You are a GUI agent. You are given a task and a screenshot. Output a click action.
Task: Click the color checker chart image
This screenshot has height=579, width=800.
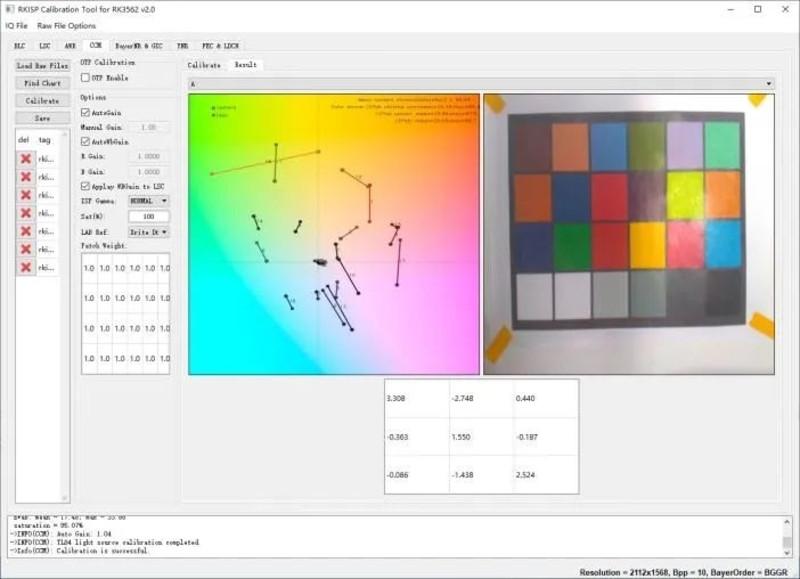[x=629, y=234]
